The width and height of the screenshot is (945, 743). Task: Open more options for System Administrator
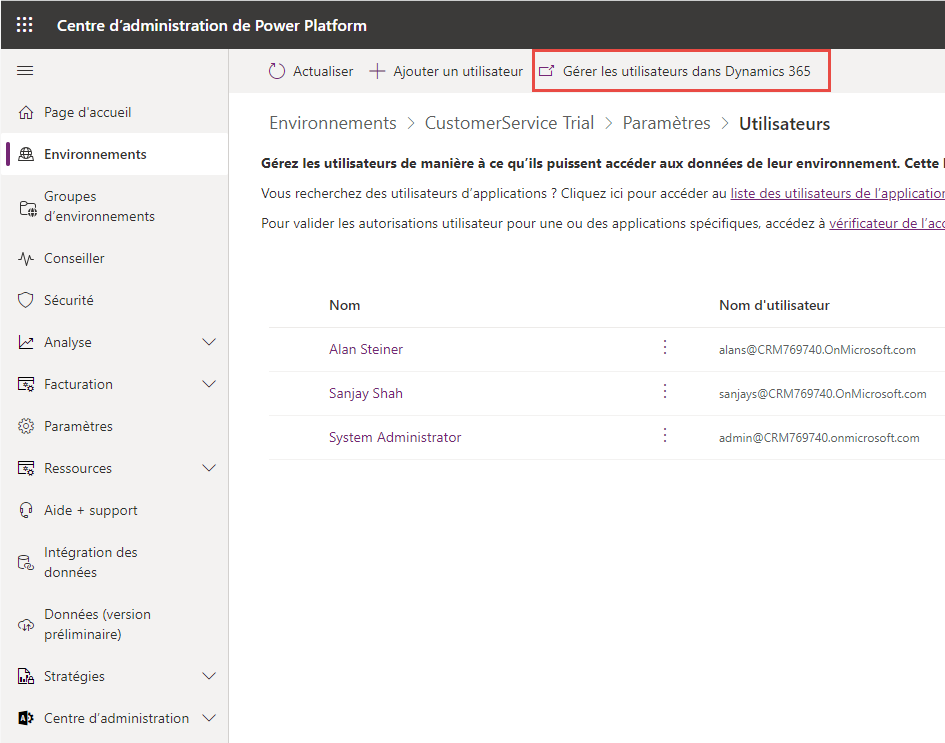pos(665,435)
